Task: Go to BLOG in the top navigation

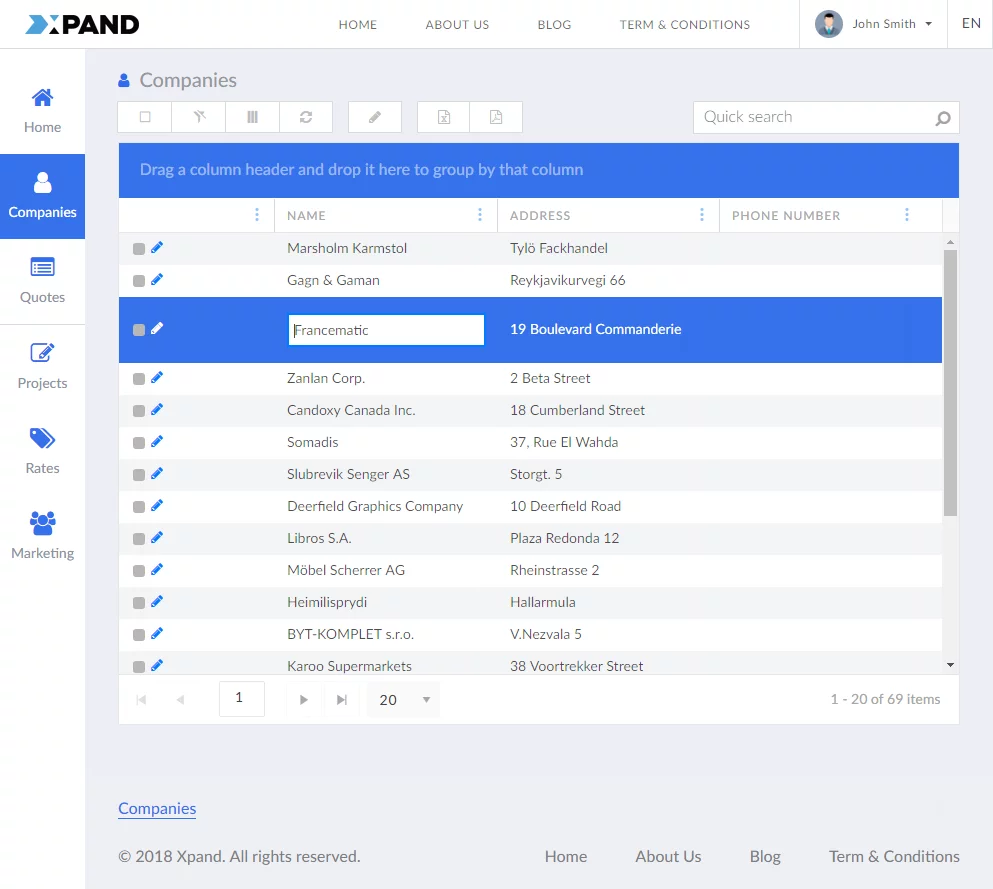Action: [554, 24]
